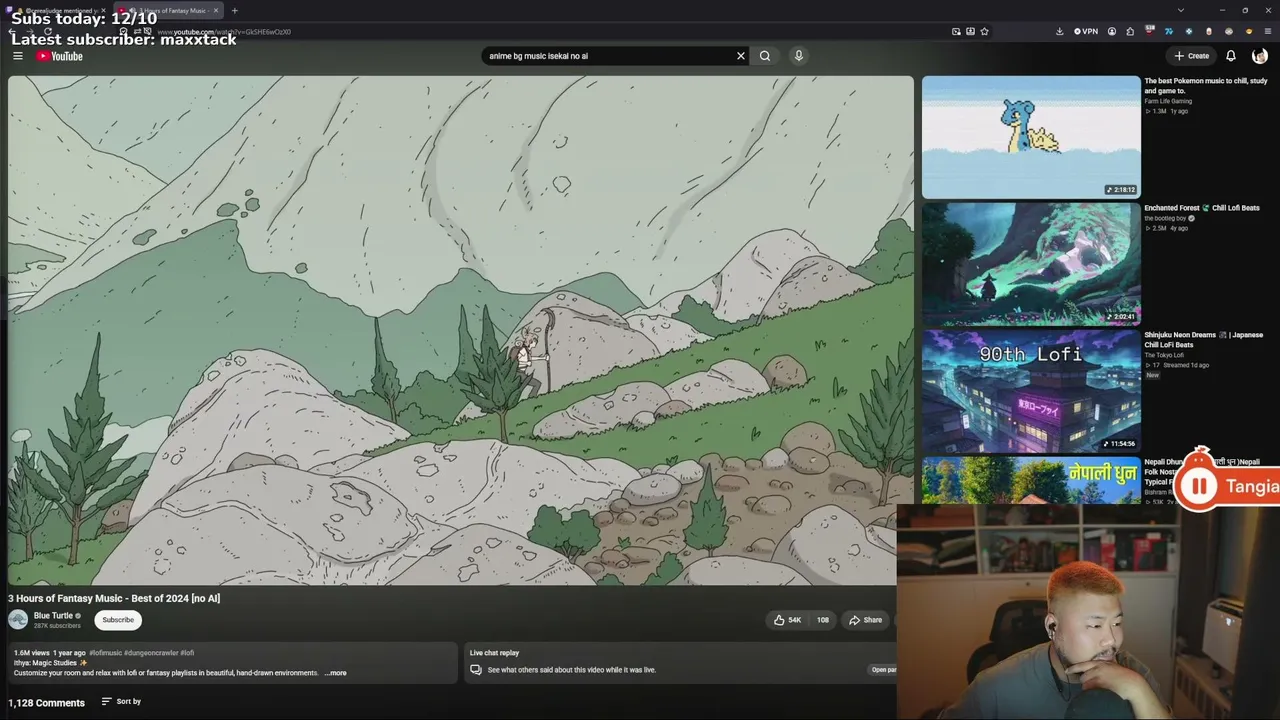Open the video popout icon in address bar
Viewport: 1280px width, 720px height.
tap(956, 31)
